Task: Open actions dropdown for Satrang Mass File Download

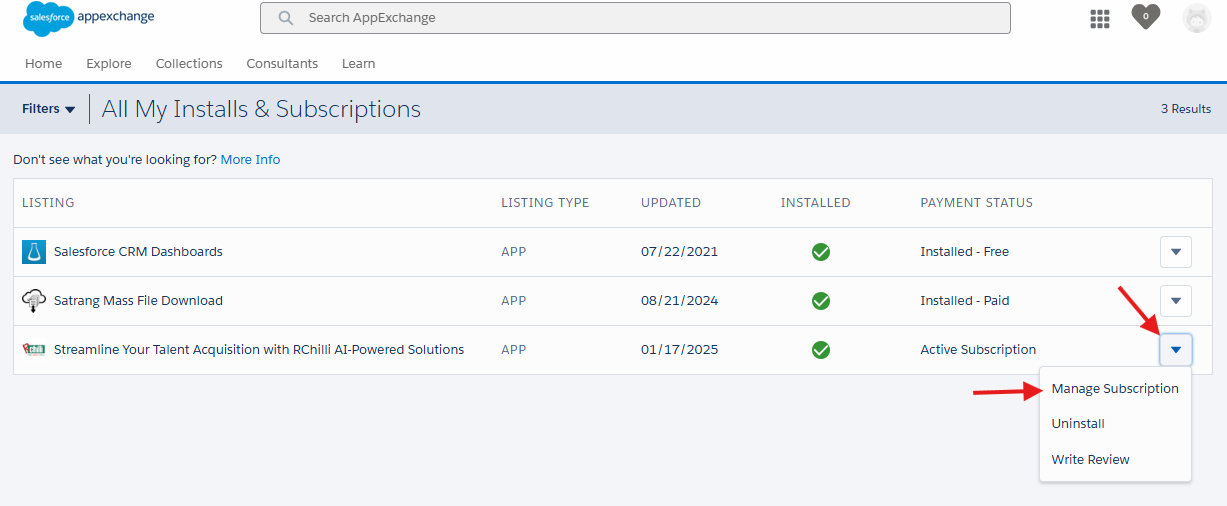Action: pyautogui.click(x=1175, y=300)
